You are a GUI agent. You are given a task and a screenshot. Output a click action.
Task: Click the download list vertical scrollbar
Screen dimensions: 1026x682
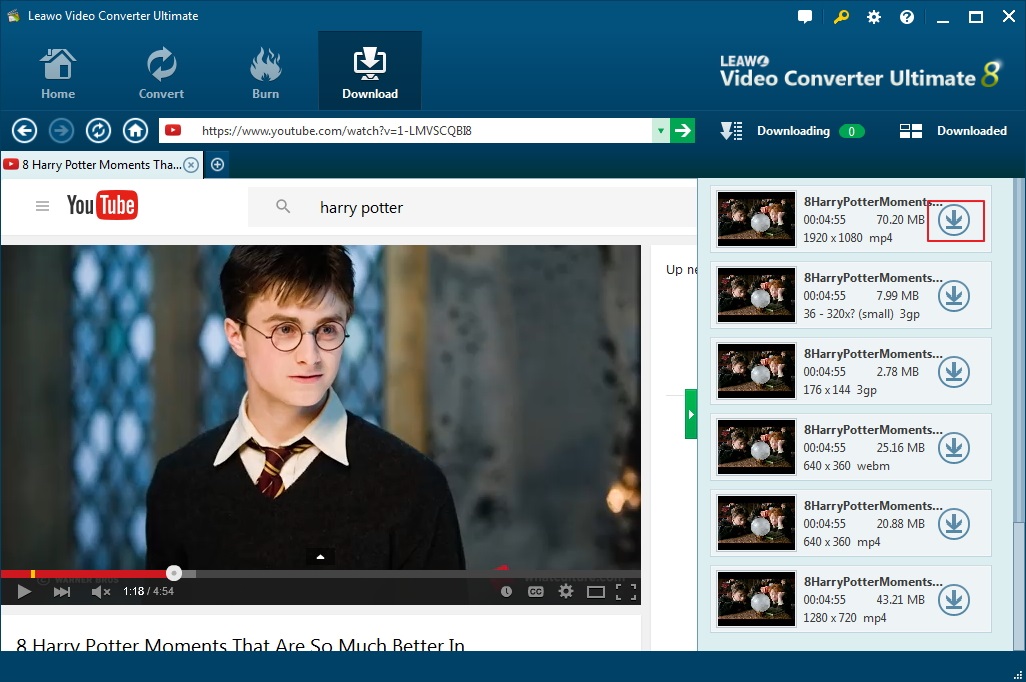tap(1018, 350)
